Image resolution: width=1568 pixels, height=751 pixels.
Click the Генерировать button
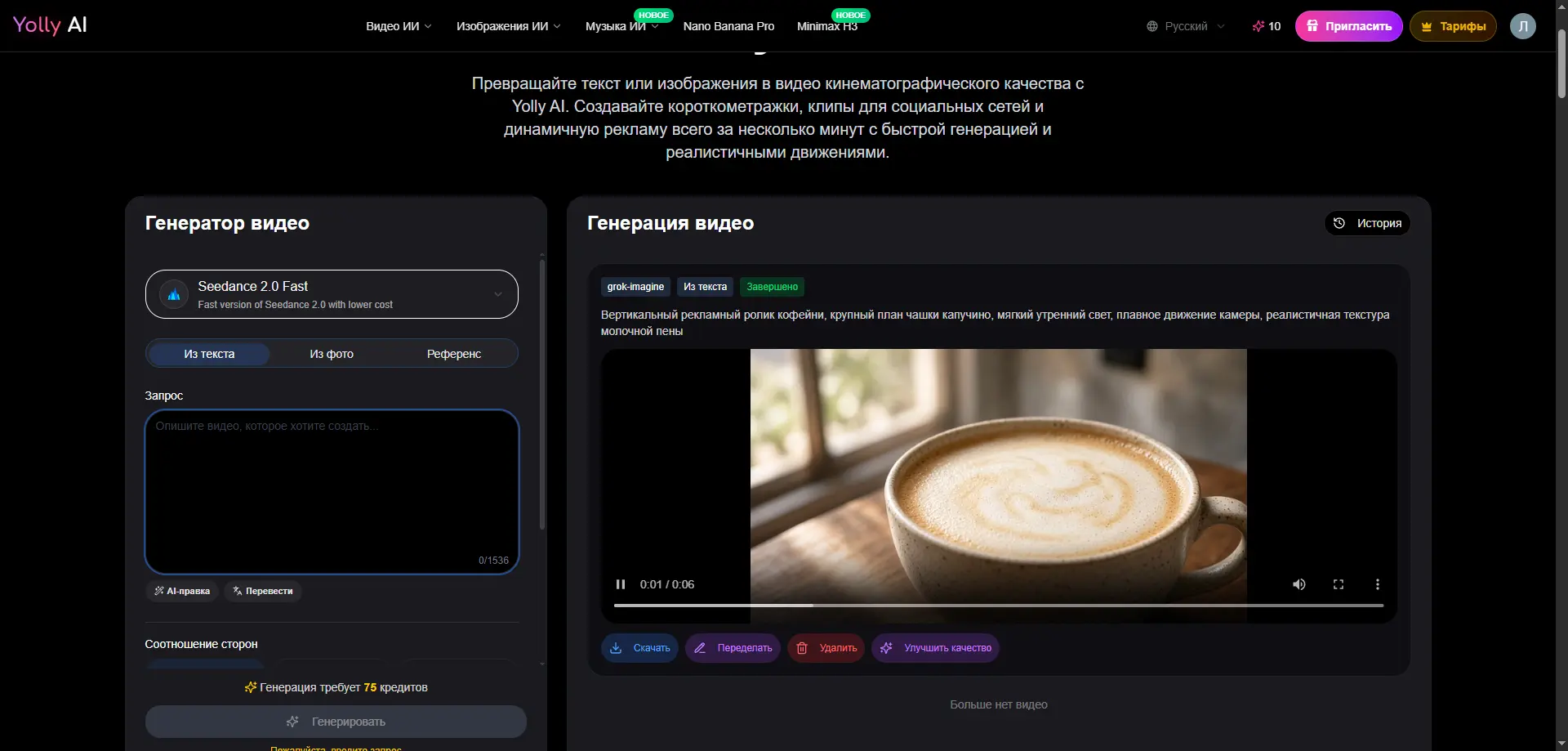pyautogui.click(x=336, y=722)
